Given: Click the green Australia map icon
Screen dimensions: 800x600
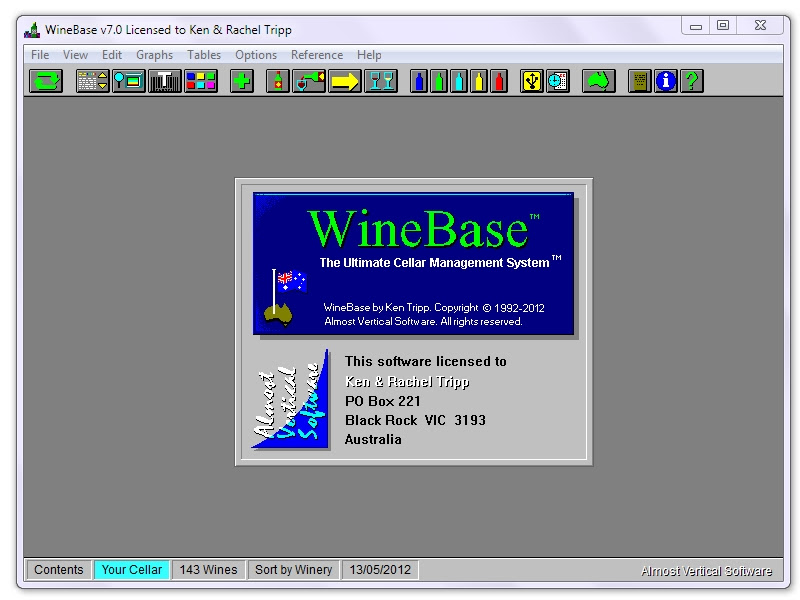Looking at the screenshot, I should click(598, 81).
